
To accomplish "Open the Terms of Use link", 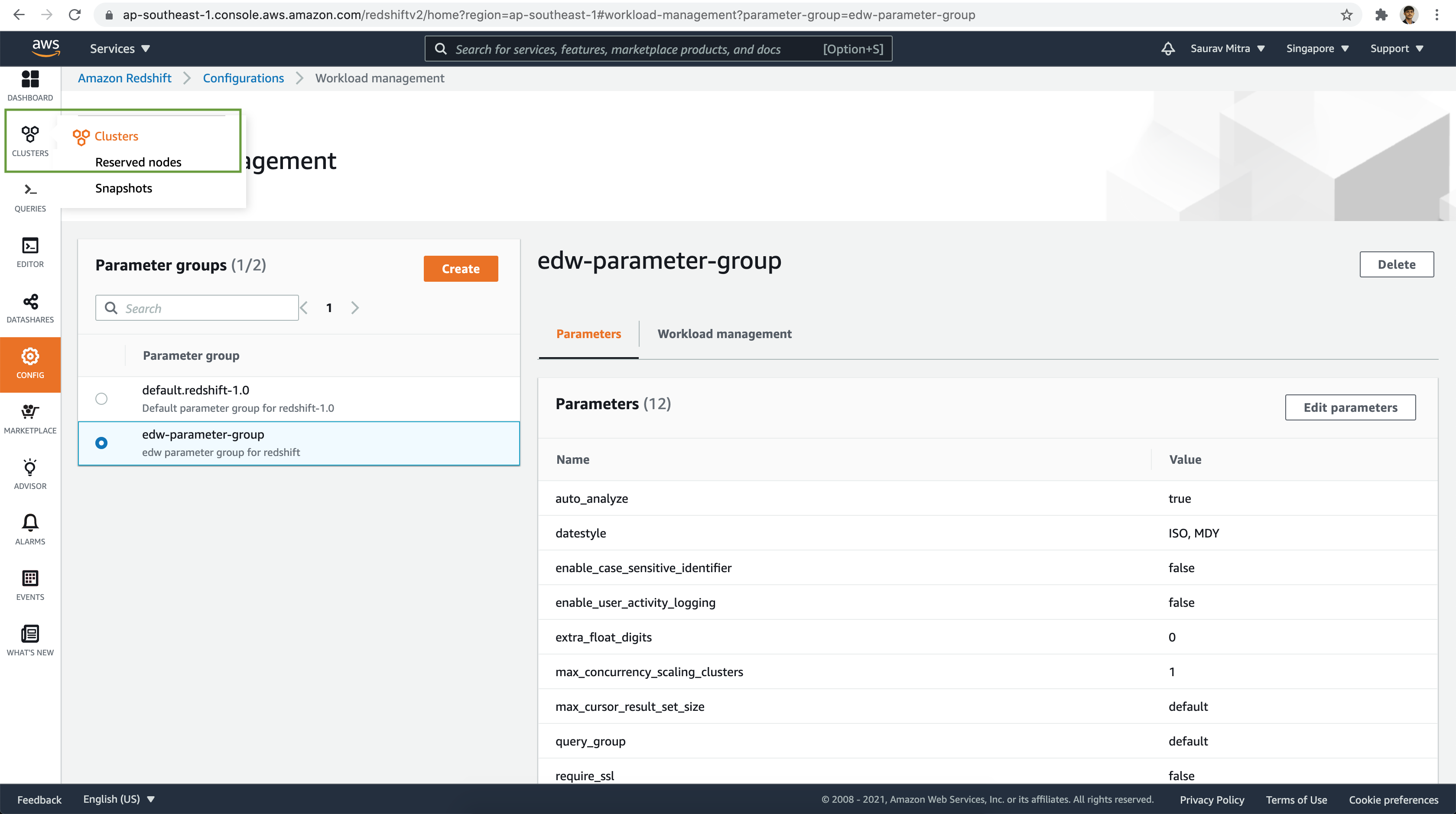I will [1296, 799].
